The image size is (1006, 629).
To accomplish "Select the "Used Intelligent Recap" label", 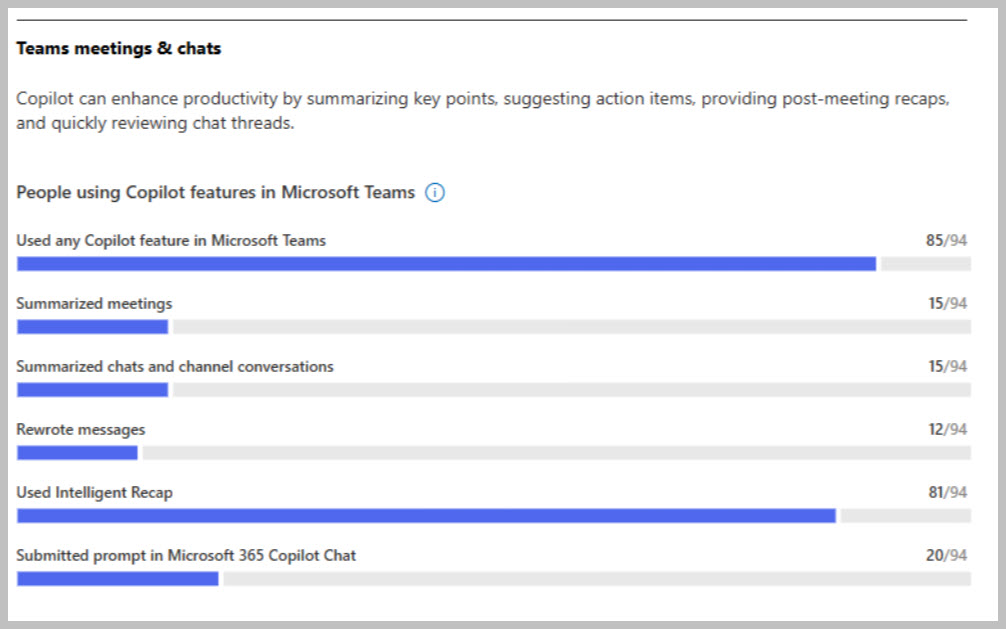I will point(94,493).
